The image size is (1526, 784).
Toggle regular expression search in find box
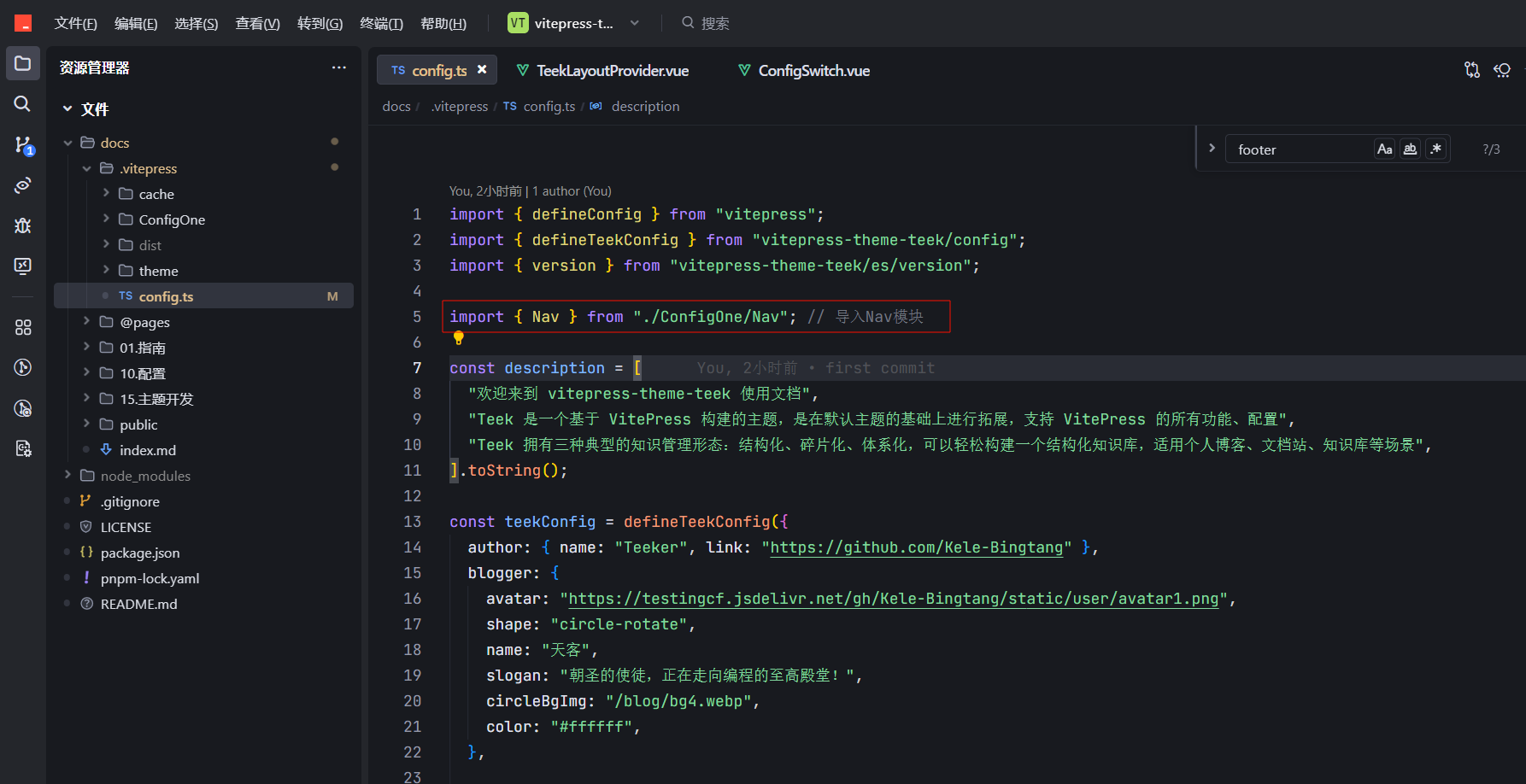[x=1436, y=149]
